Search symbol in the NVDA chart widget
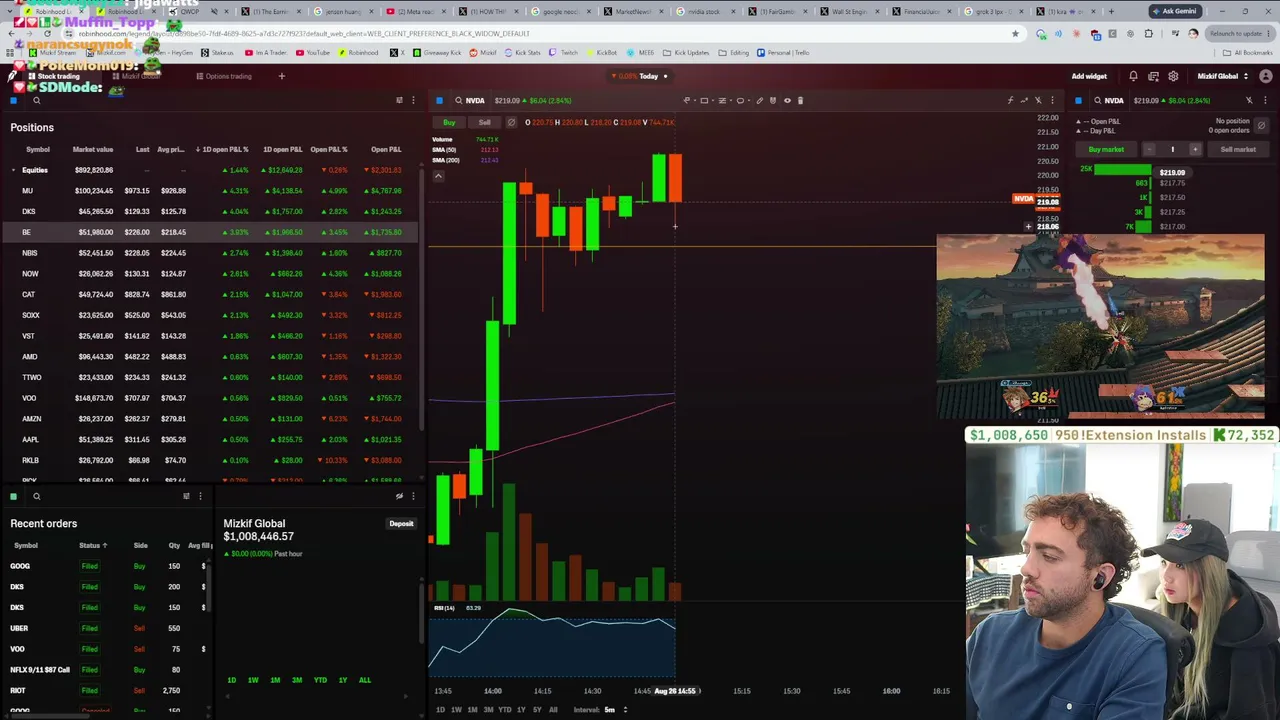 click(457, 100)
